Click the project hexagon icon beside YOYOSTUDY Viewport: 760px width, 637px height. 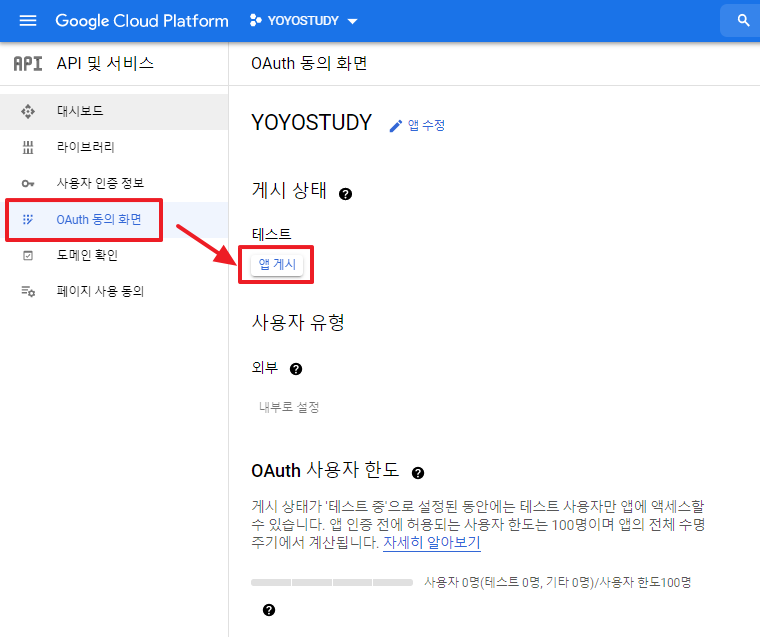[x=255, y=20]
